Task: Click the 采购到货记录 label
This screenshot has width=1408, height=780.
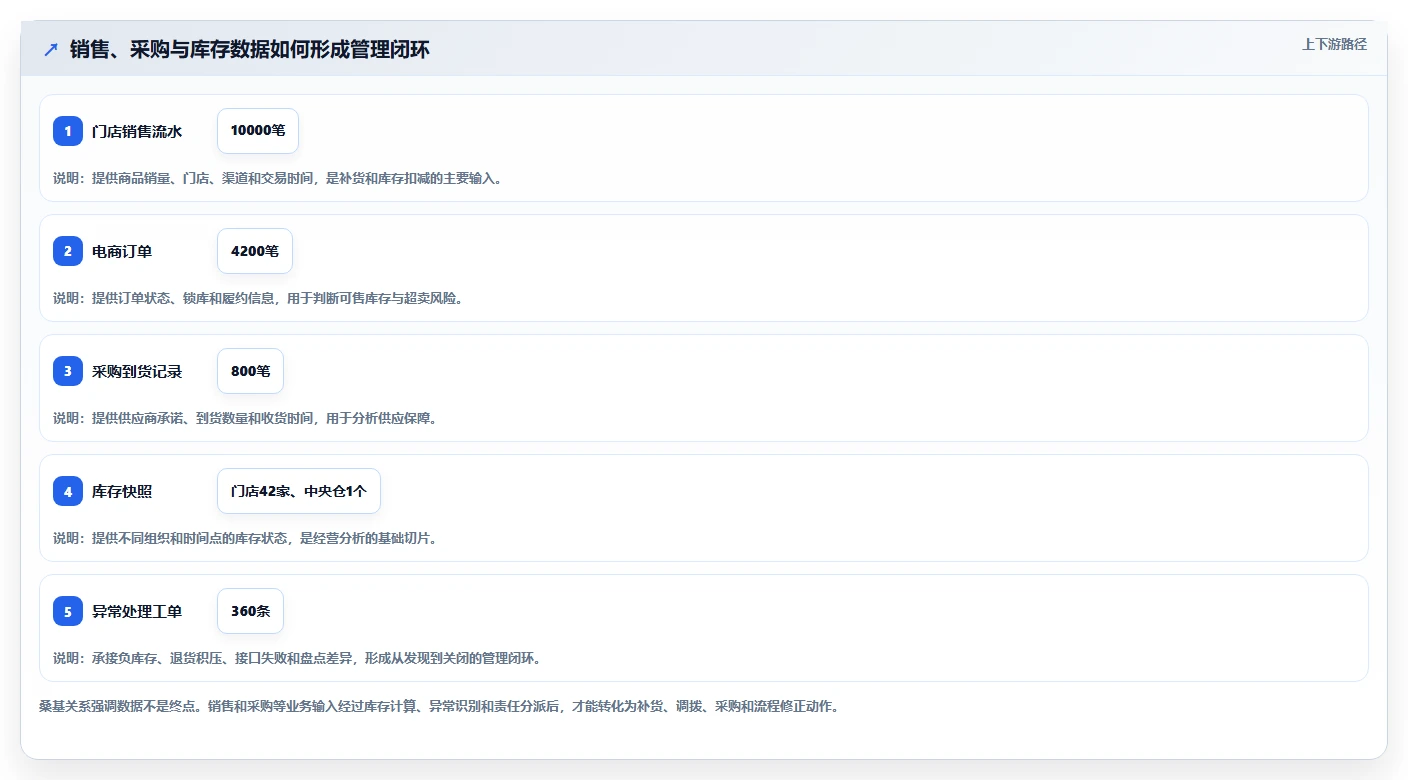Action: [137, 371]
